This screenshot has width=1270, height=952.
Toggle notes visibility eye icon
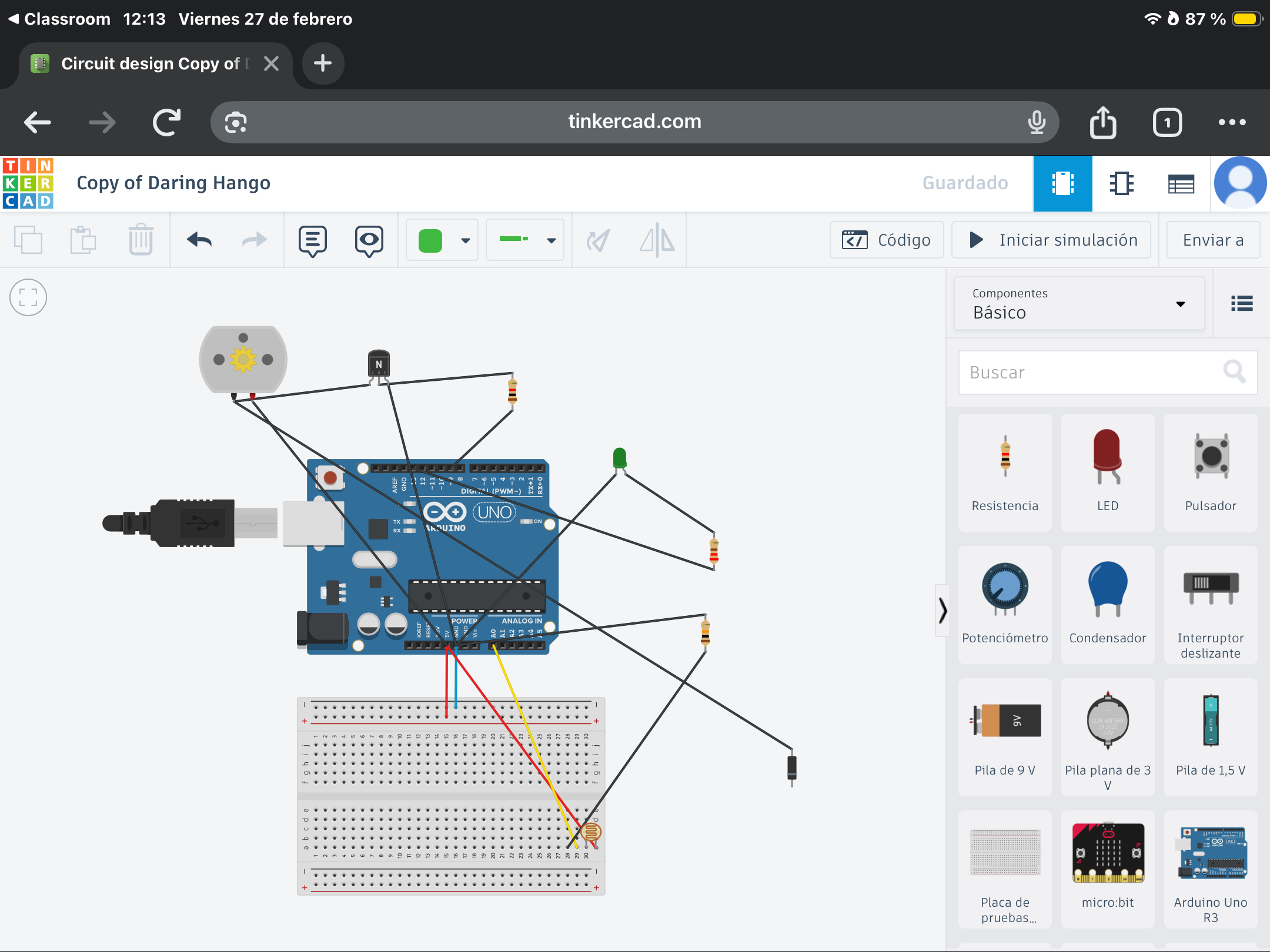(369, 240)
